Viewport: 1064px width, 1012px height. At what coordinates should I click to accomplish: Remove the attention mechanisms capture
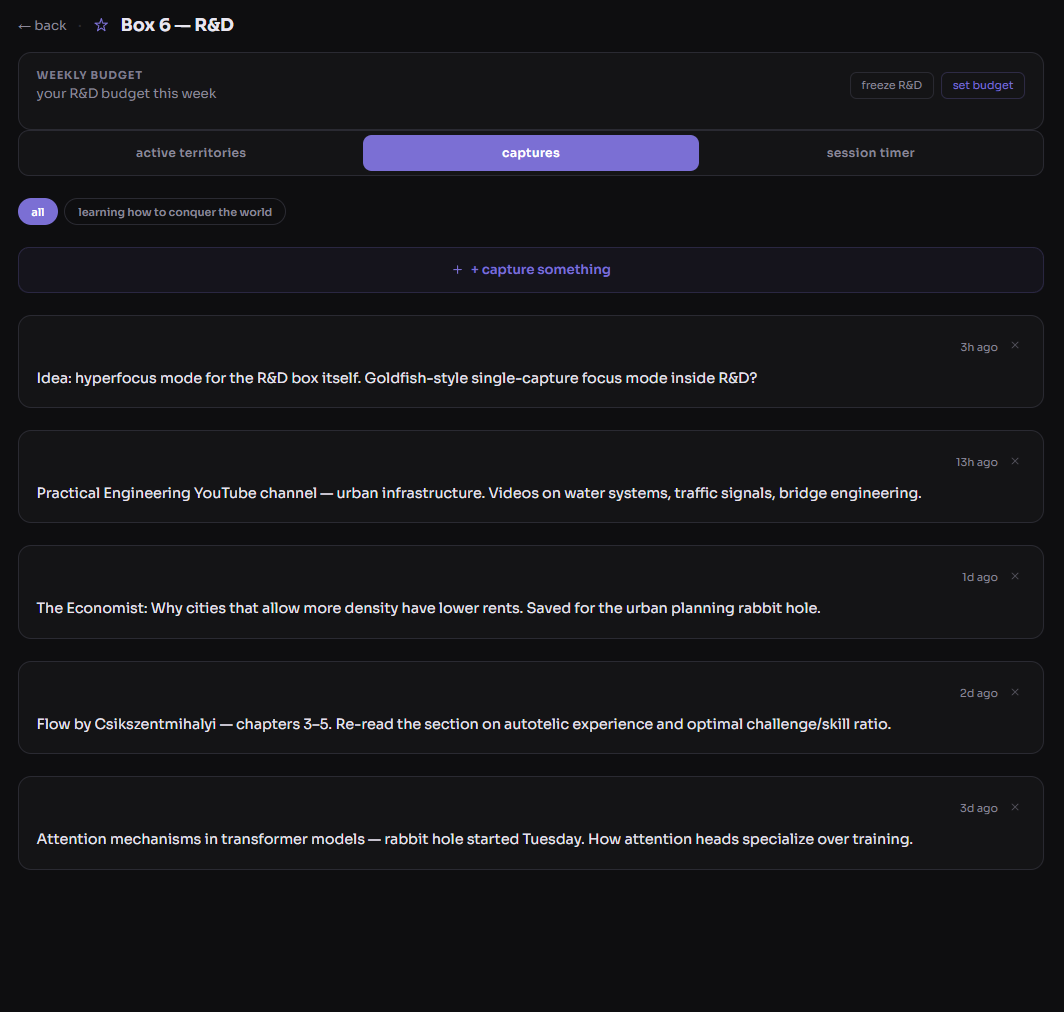[1015, 807]
